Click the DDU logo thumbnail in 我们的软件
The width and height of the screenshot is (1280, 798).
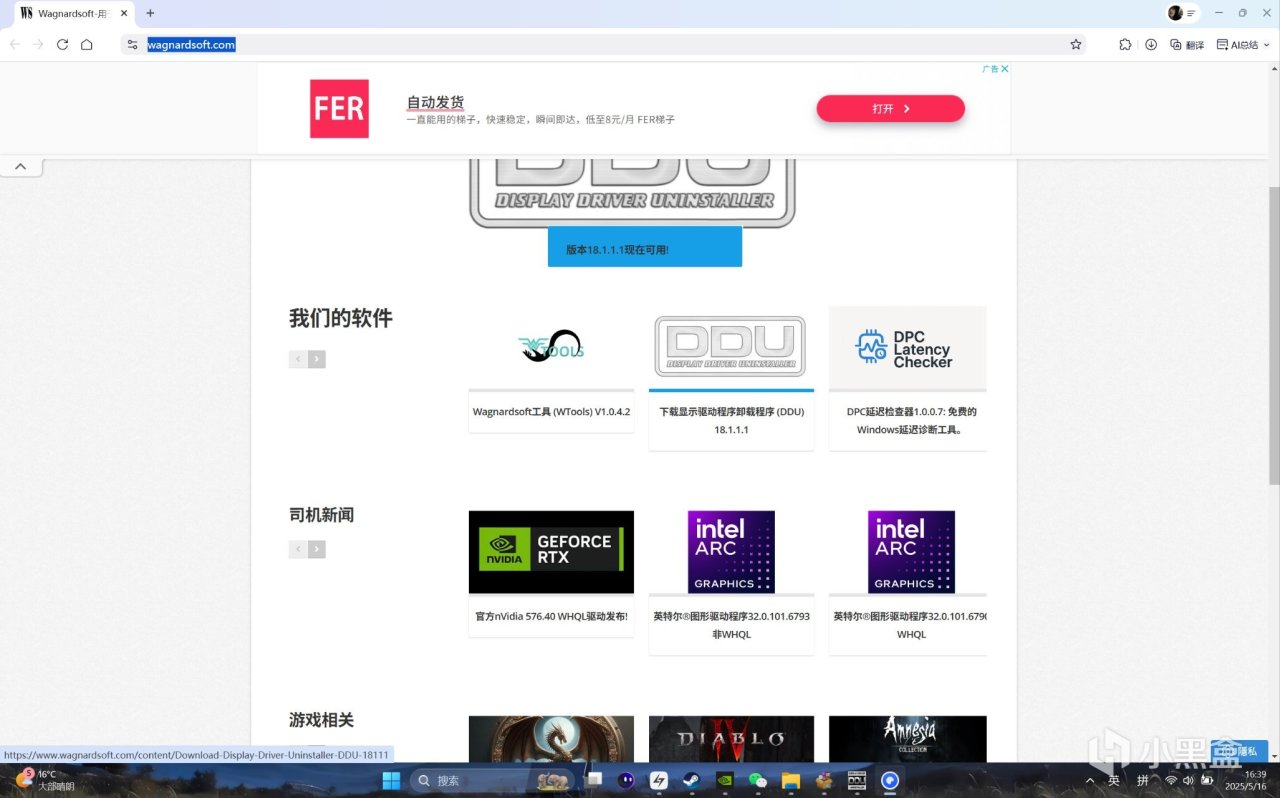[x=731, y=347]
